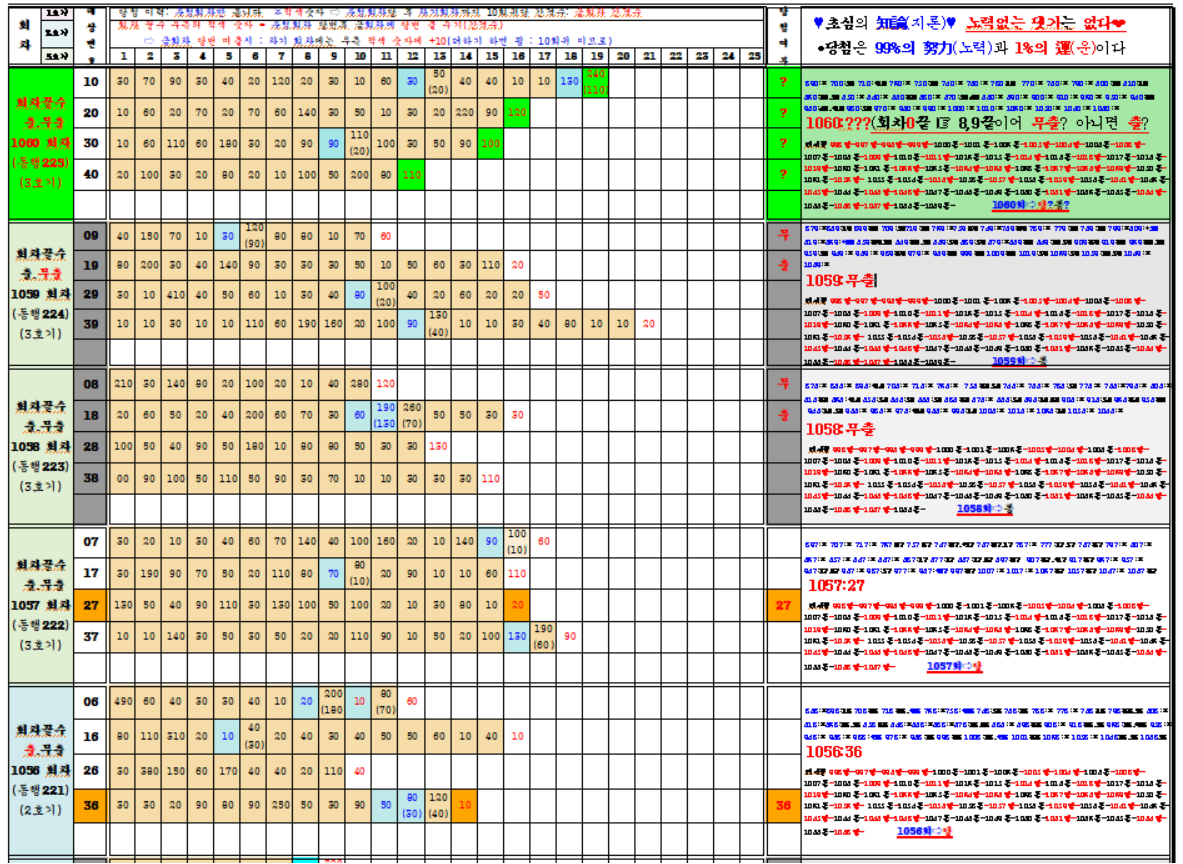This screenshot has height=864, width=1183.
Task: Click the orange 36 result cell on right
Action: pos(783,803)
